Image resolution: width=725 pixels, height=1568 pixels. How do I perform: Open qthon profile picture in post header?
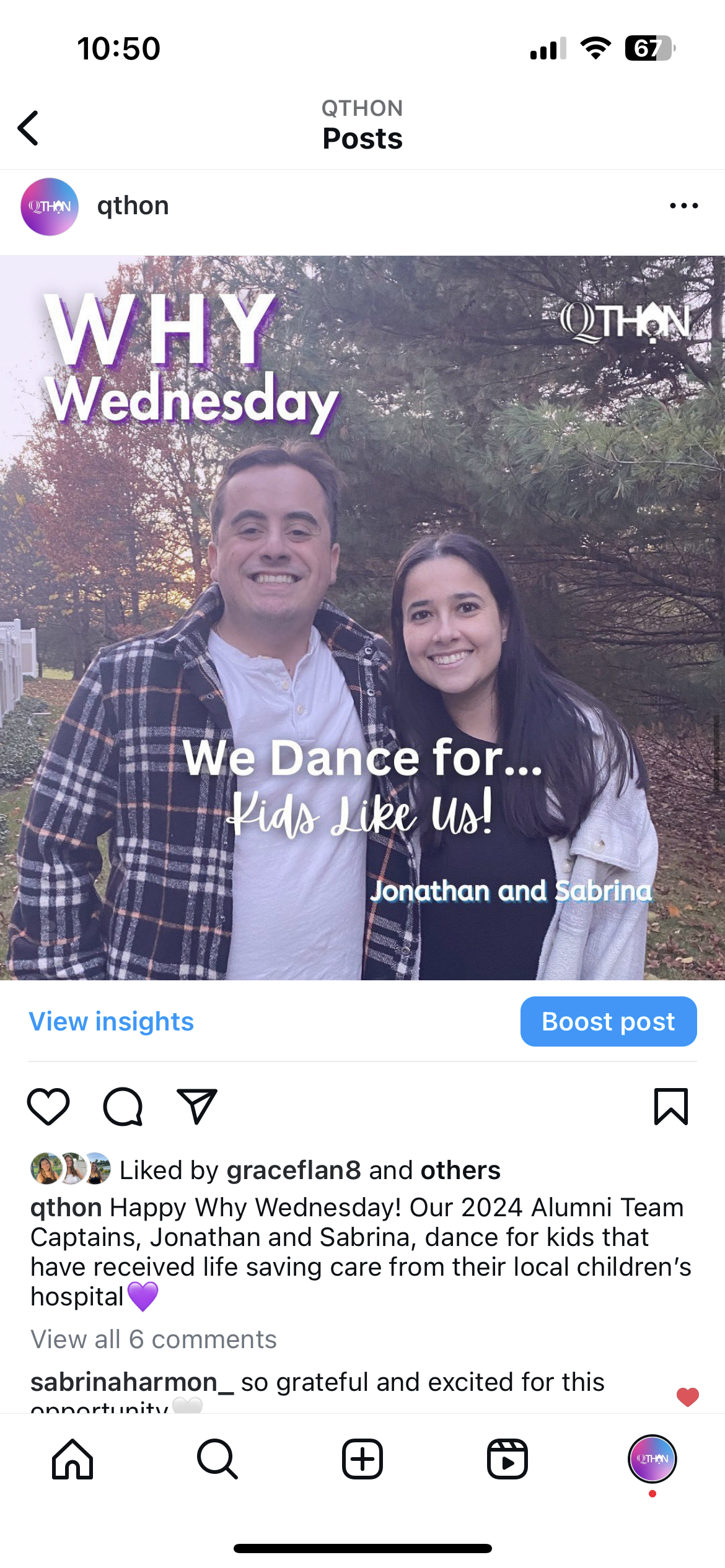tap(50, 206)
